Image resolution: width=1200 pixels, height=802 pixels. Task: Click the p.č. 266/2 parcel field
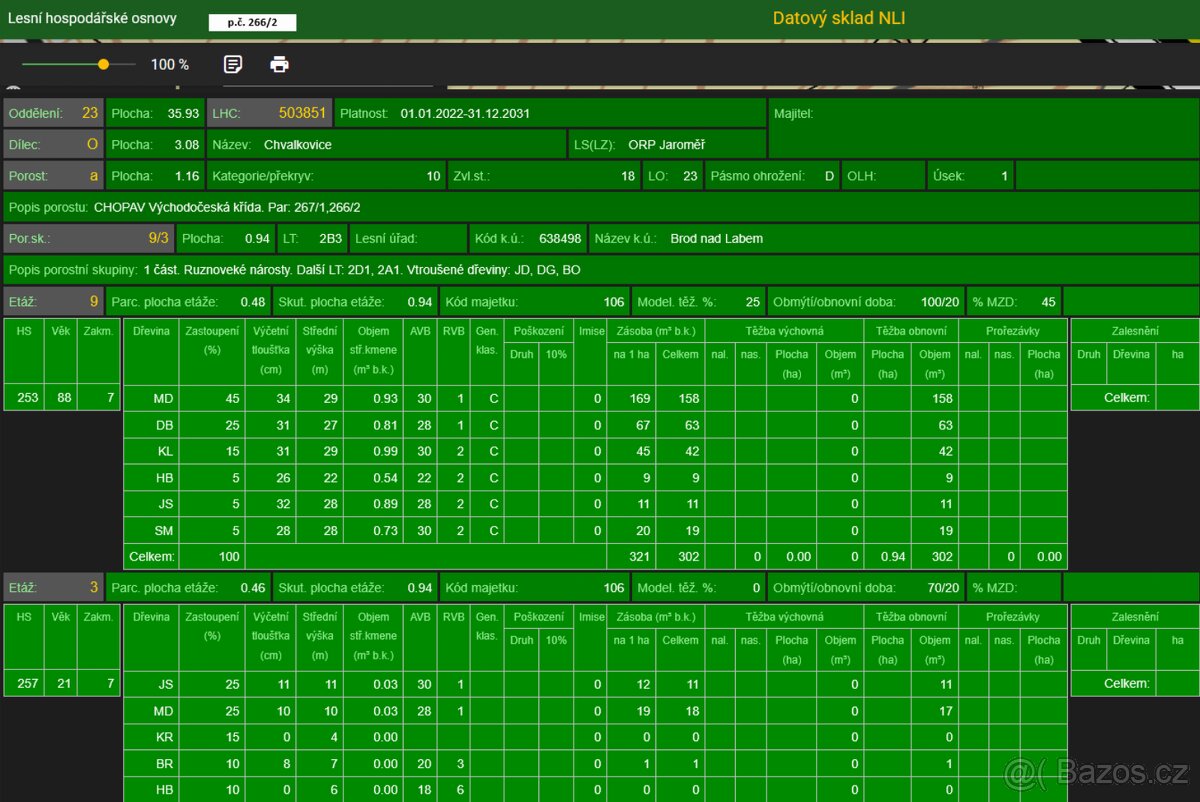tap(252, 22)
